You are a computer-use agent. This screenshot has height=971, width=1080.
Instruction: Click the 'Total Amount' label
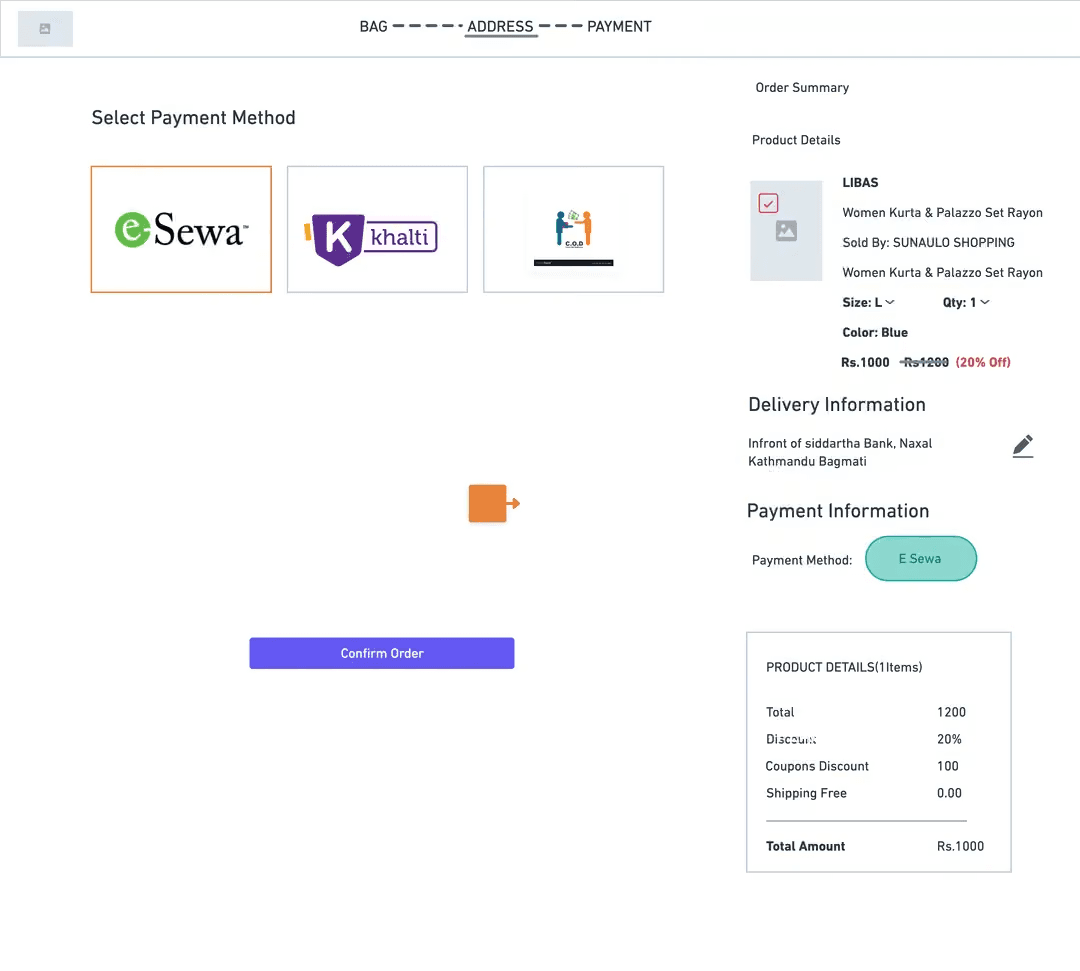pyautogui.click(x=805, y=846)
